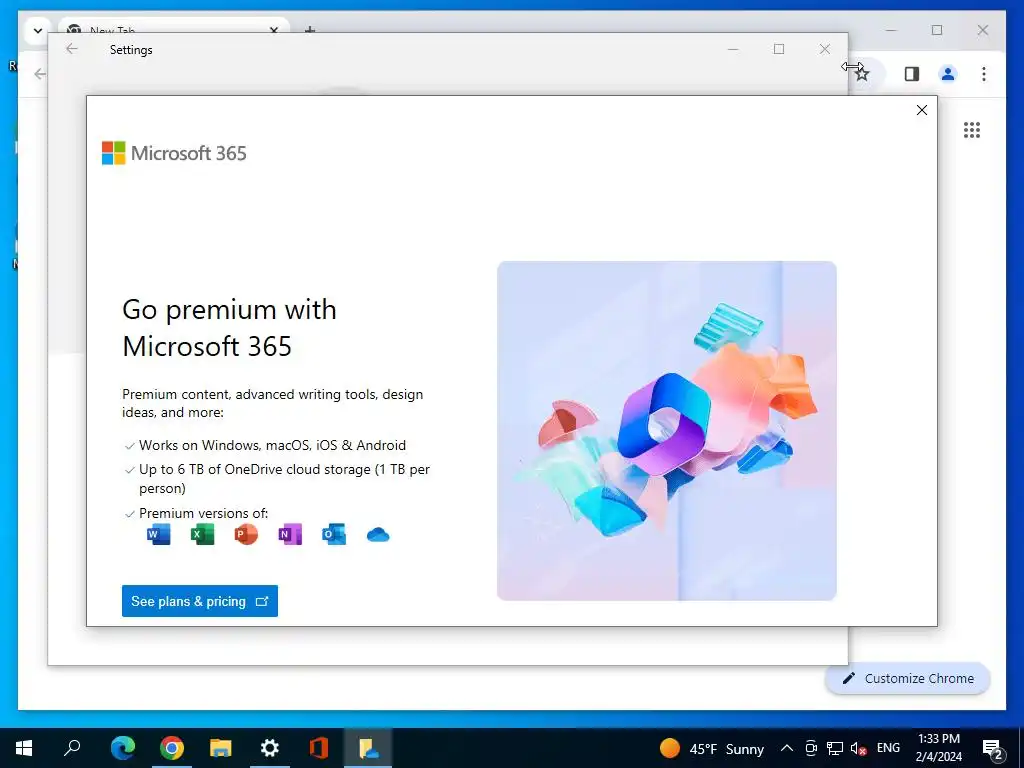Close the Microsoft 365 premium dialog
This screenshot has height=768, width=1024.
pos(921,110)
